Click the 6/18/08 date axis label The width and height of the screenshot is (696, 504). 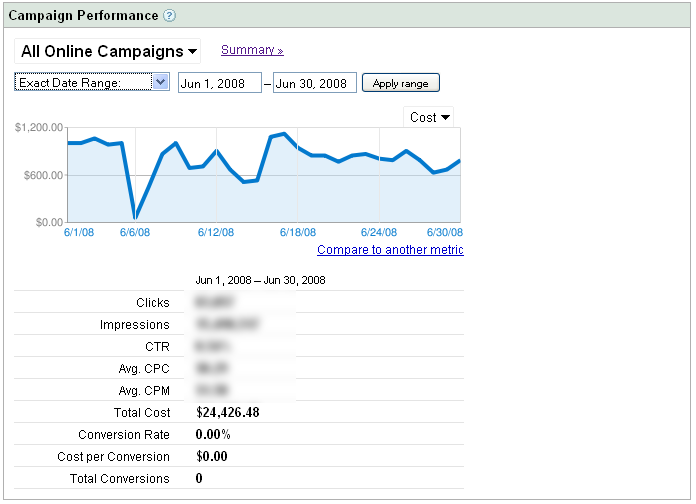tap(297, 232)
